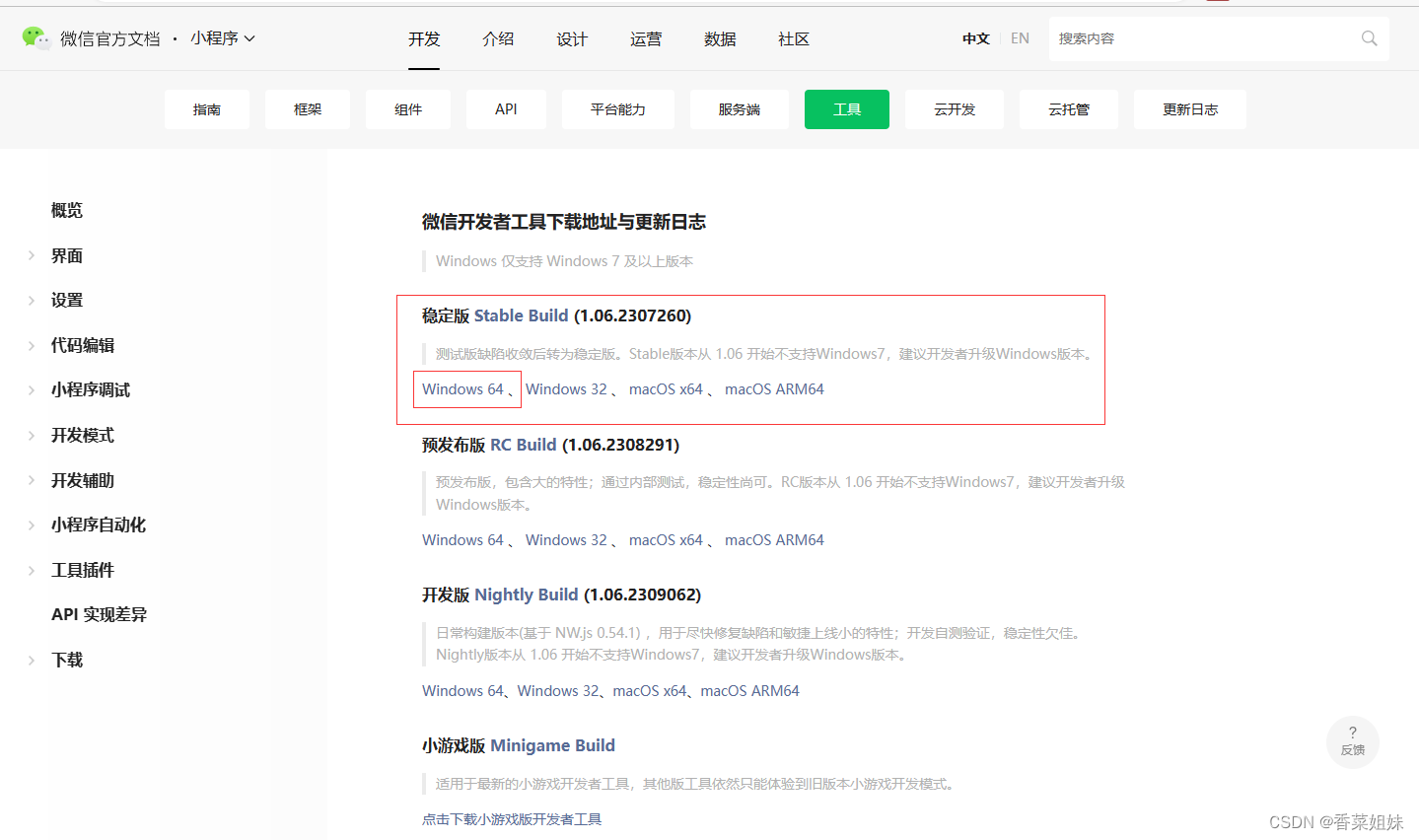Expand the 小程序调试 sidebar chevron
This screenshot has width=1419, height=840.
pyautogui.click(x=32, y=389)
